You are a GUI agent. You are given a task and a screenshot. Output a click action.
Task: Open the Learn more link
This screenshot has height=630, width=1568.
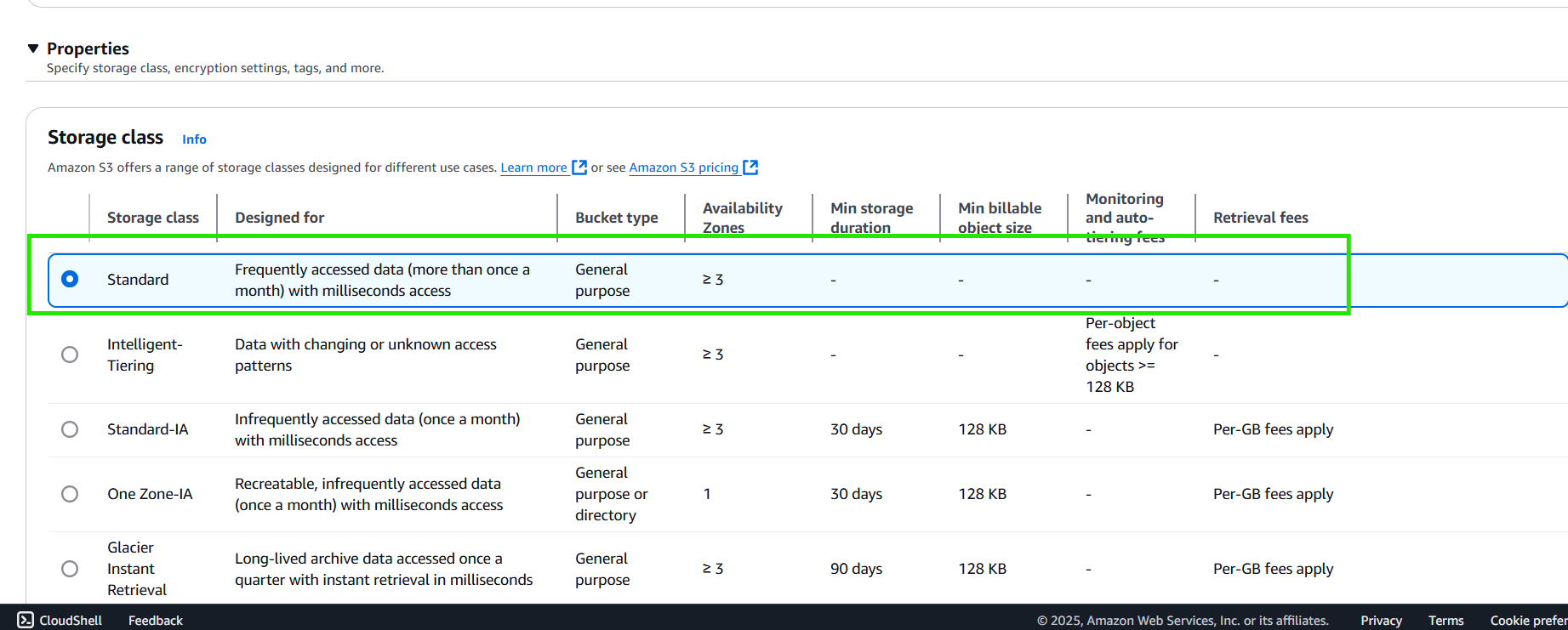point(533,167)
